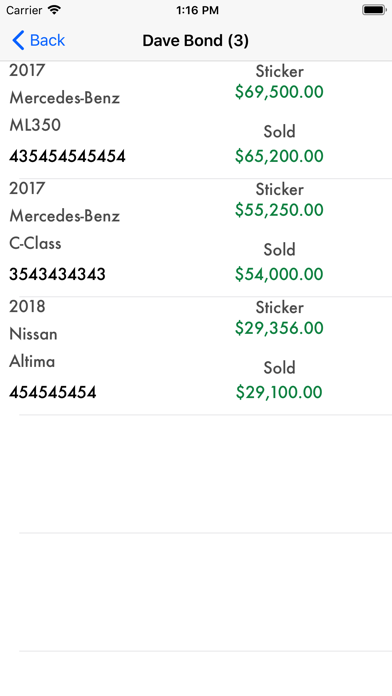Tap sticker price $29,356.00
Viewport: 392px width, 696px height.
click(279, 328)
